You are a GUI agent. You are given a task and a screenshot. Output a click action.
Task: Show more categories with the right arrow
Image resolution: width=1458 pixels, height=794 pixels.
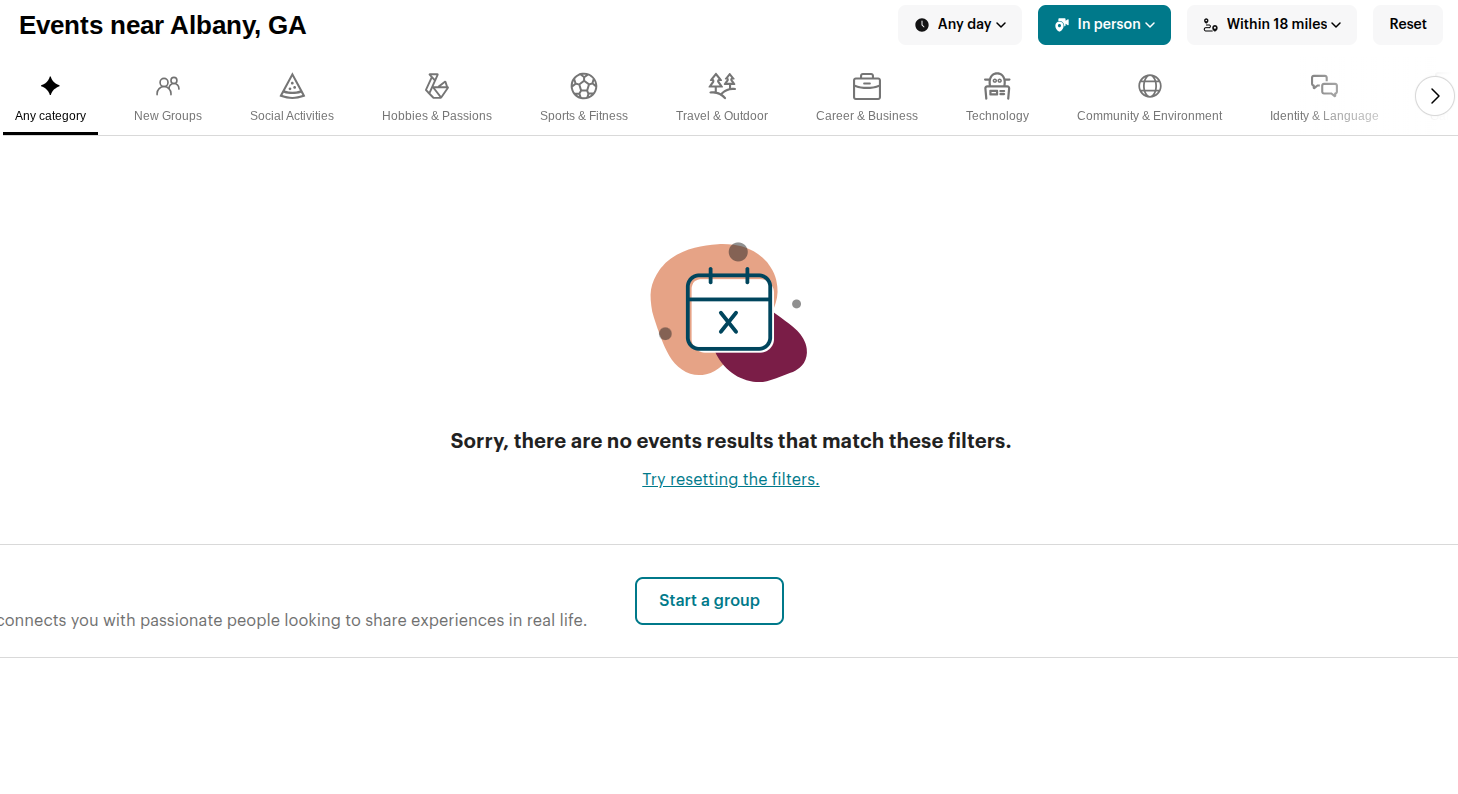1435,96
